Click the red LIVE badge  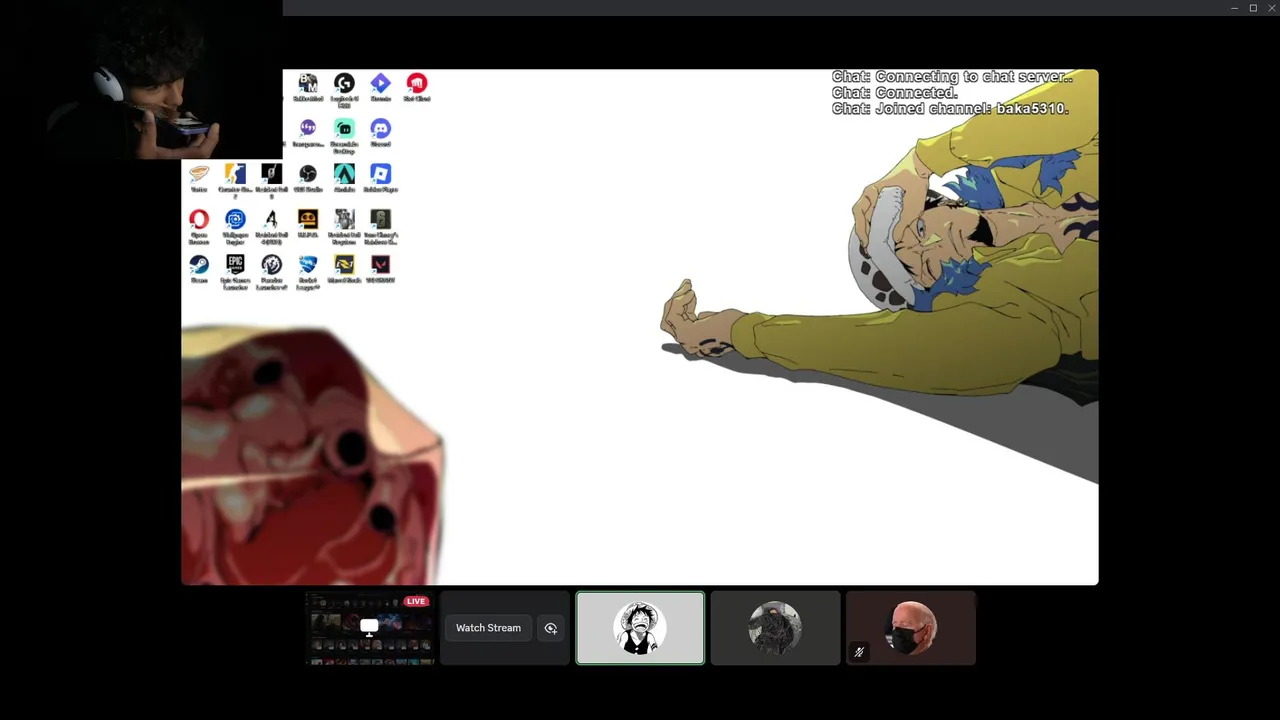(416, 601)
